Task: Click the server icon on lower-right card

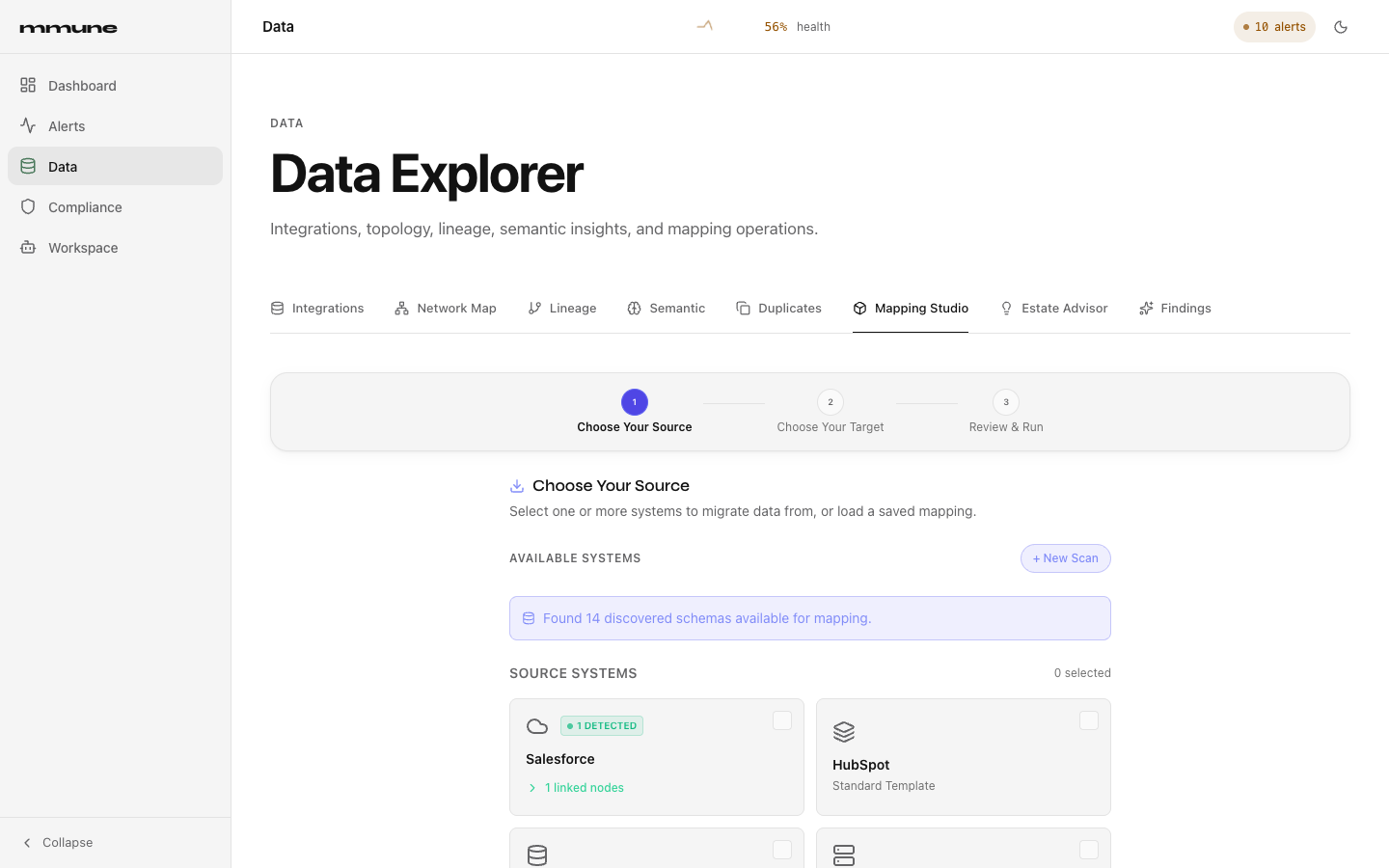Action: coord(844,855)
